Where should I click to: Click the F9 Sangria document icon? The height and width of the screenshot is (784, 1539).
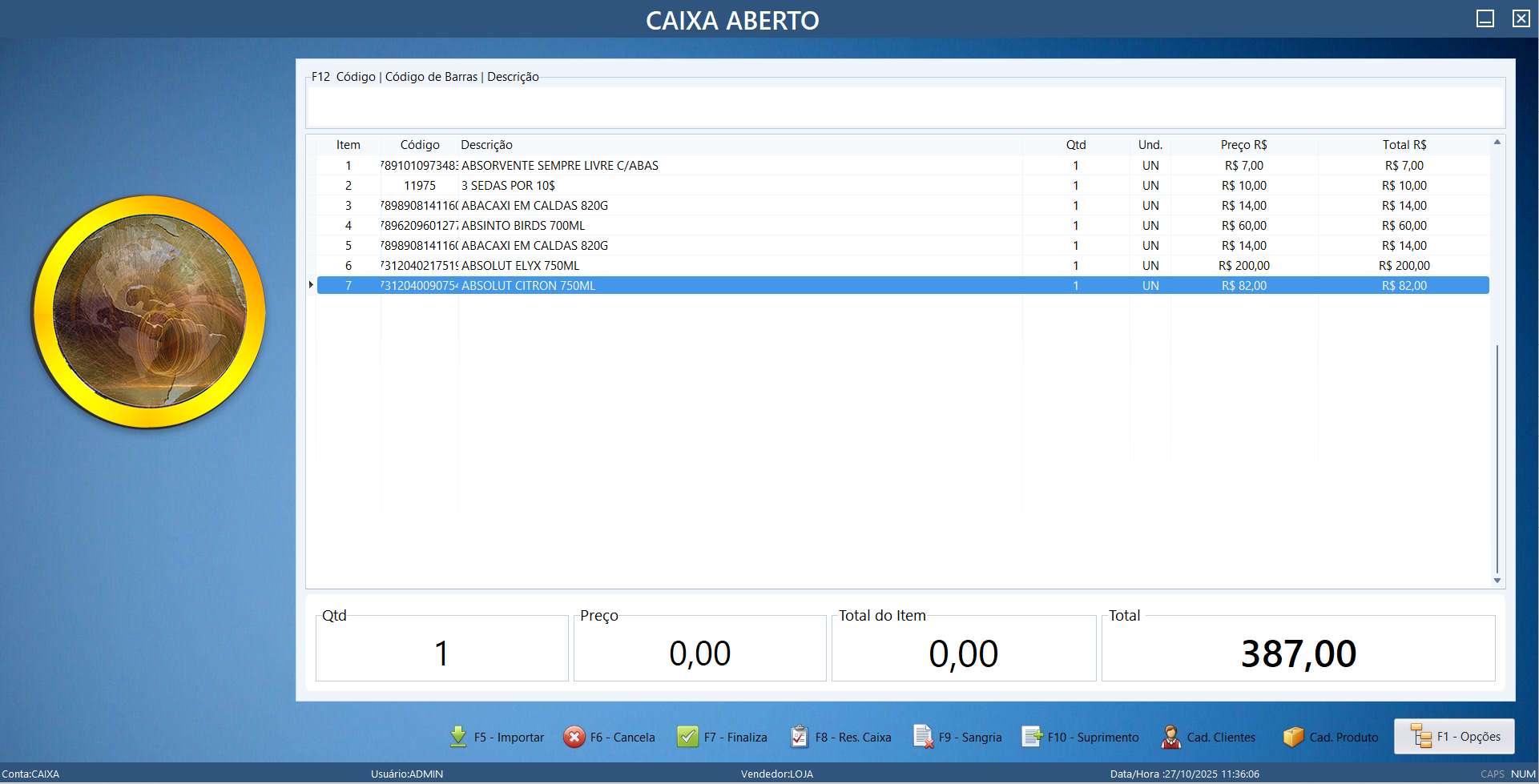pos(923,737)
